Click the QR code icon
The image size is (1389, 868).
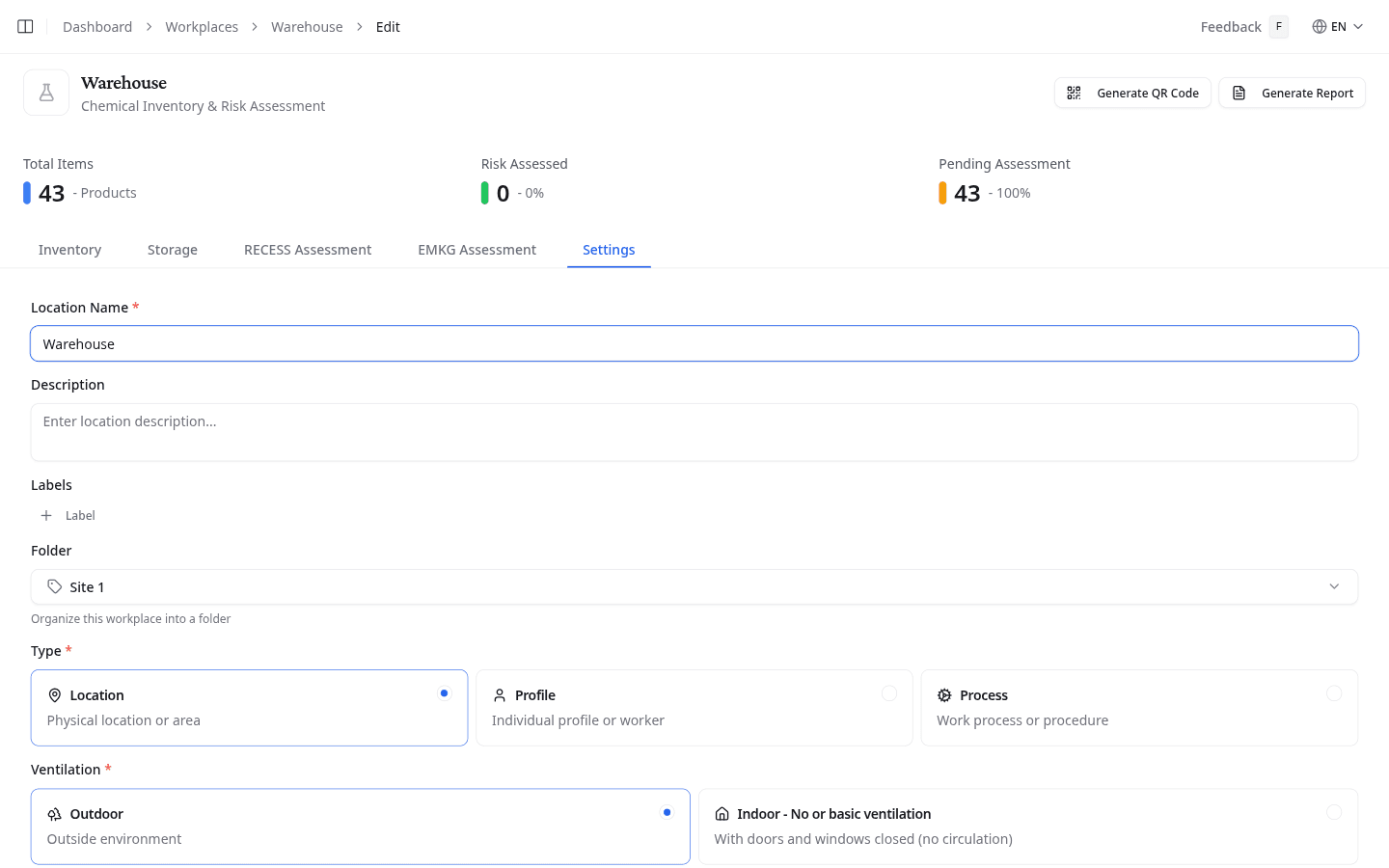coord(1074,94)
